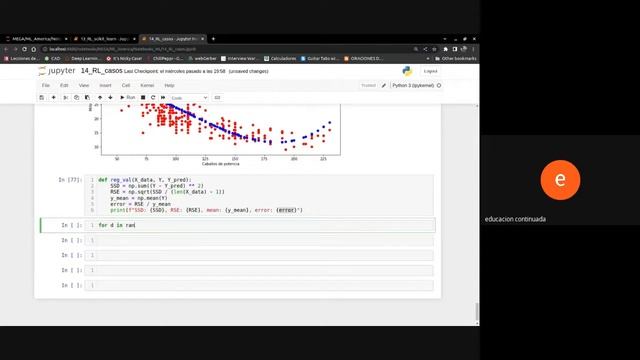Restart the kernel icon
Image resolution: width=640 pixels, height=360 pixels.
coord(153,98)
